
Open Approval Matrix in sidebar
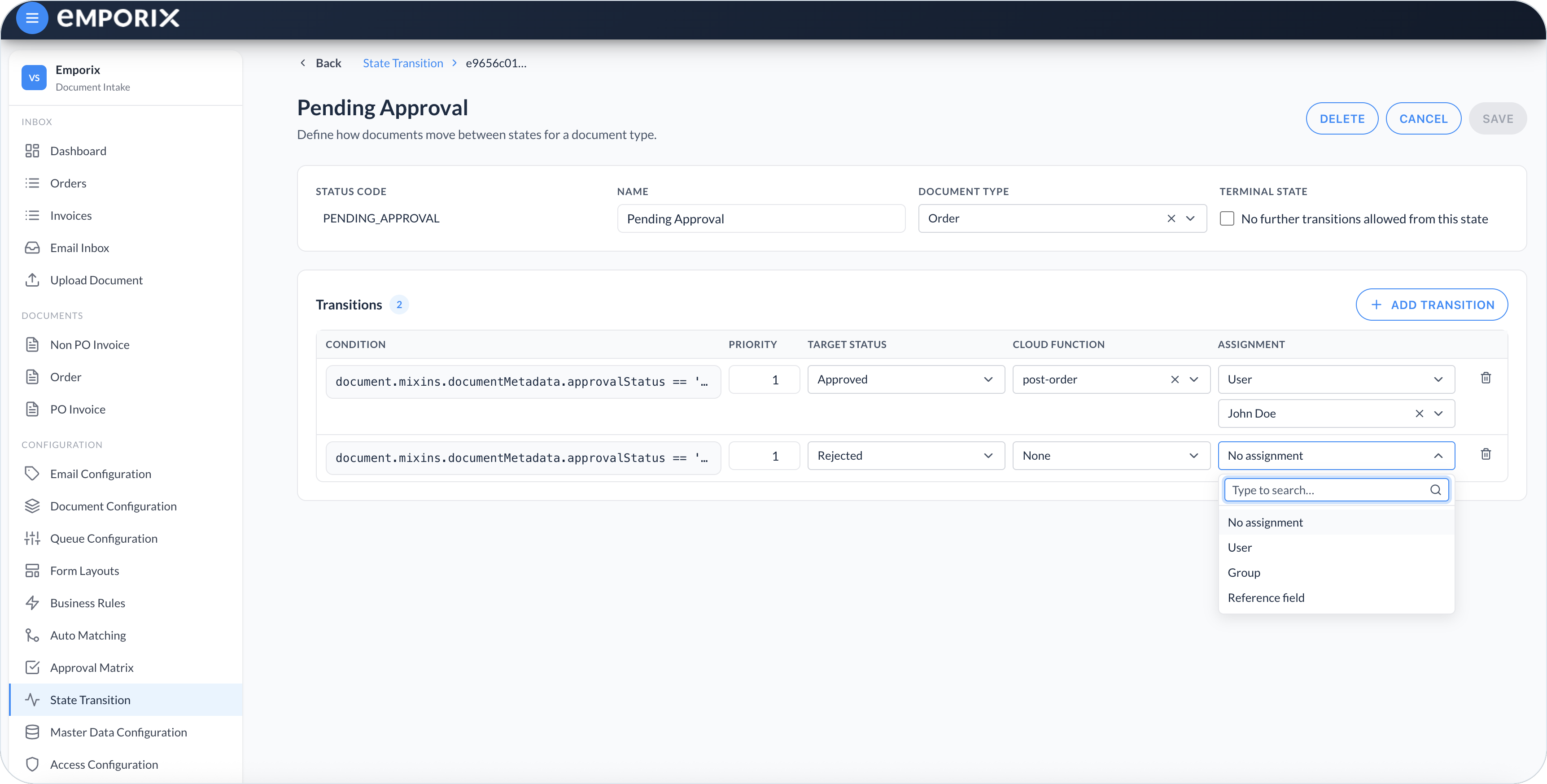point(126,667)
